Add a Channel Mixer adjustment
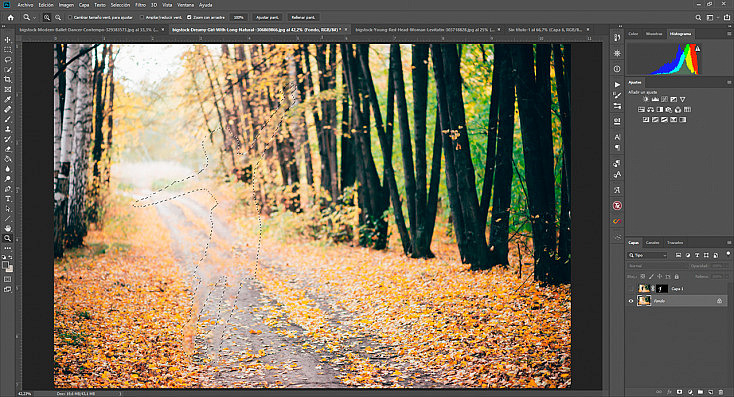This screenshot has height=397, width=734. click(678, 110)
